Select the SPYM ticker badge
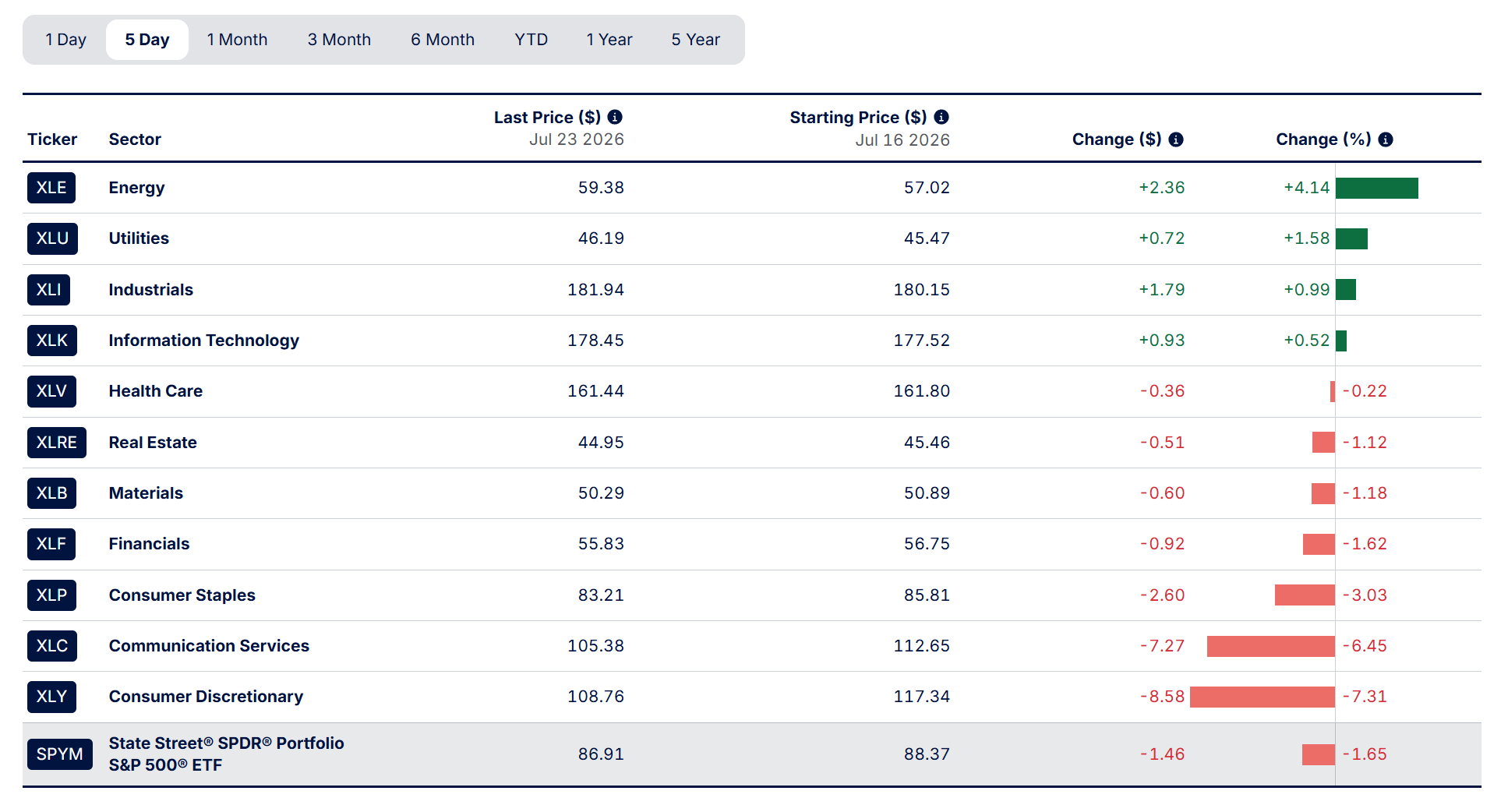This screenshot has width=1508, height=812. point(60,754)
